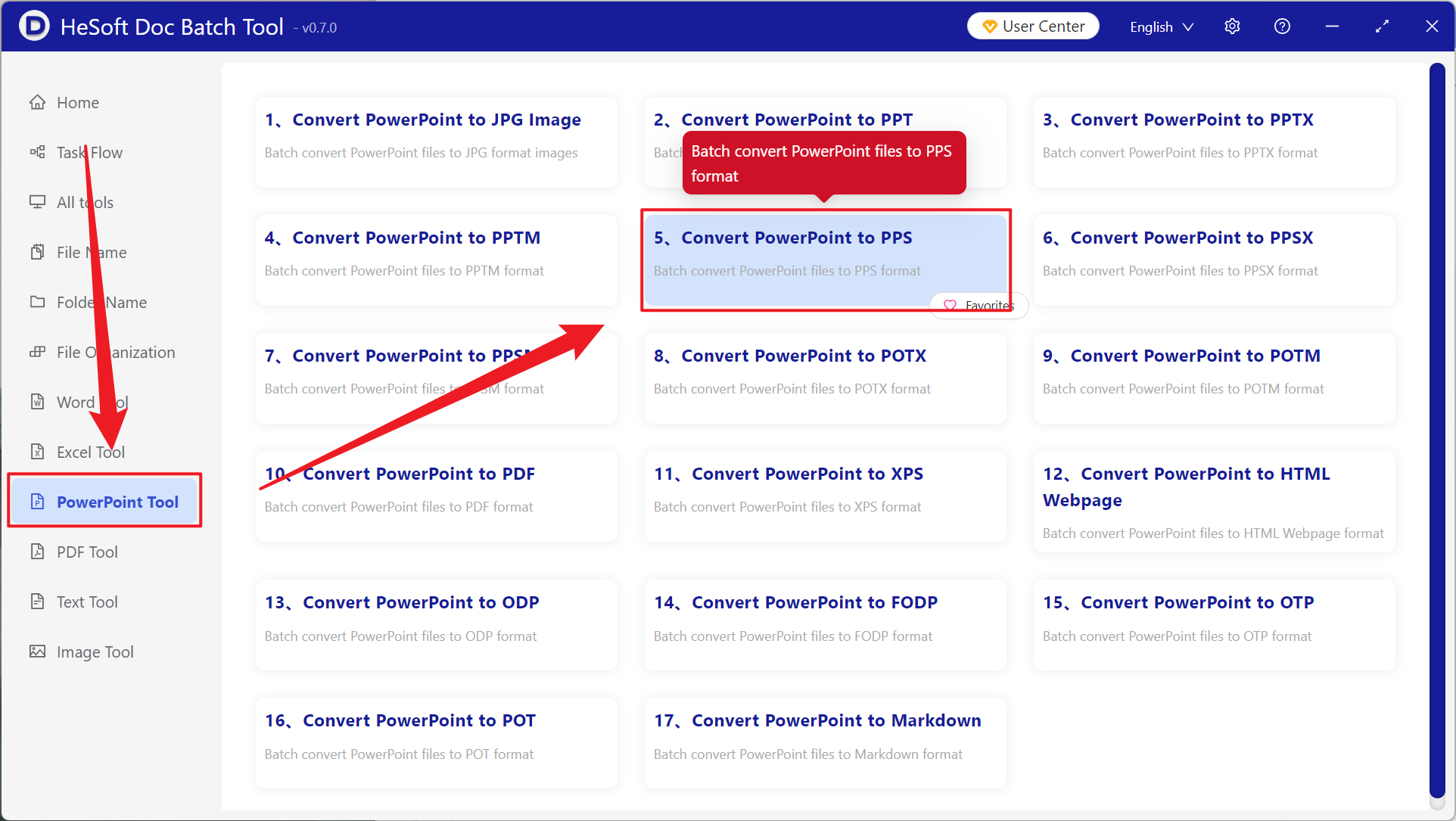Open the settings gear icon
The width and height of the screenshot is (1456, 821).
(x=1232, y=26)
